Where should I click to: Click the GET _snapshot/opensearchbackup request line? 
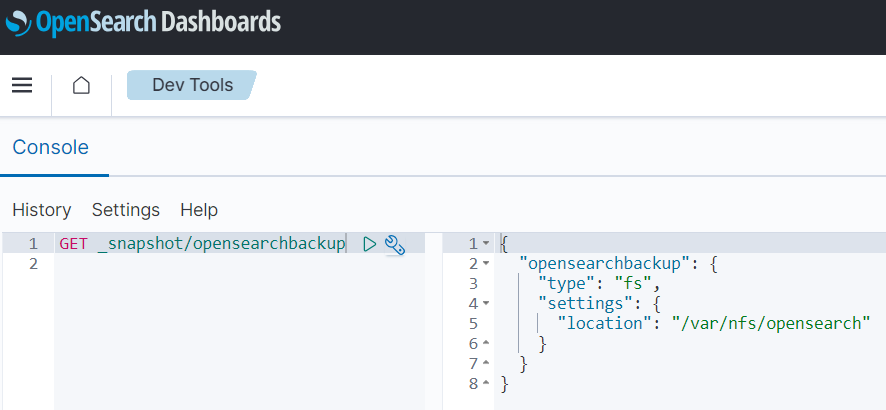(202, 244)
